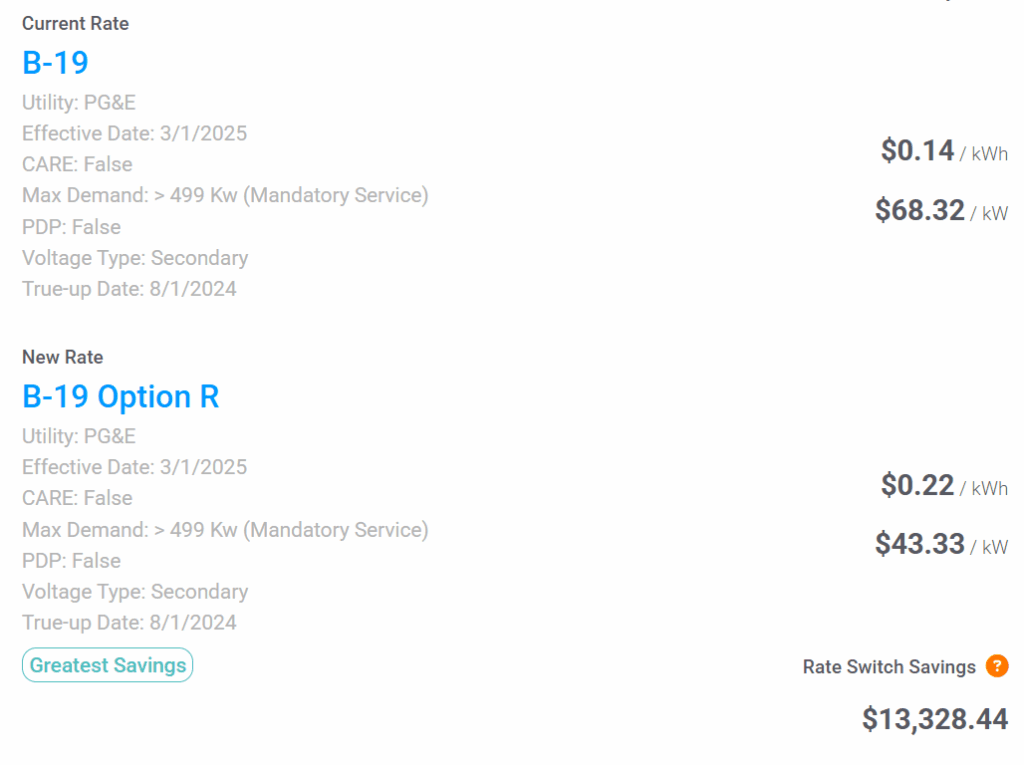
Task: Click the New Rate heading
Action: (63, 357)
